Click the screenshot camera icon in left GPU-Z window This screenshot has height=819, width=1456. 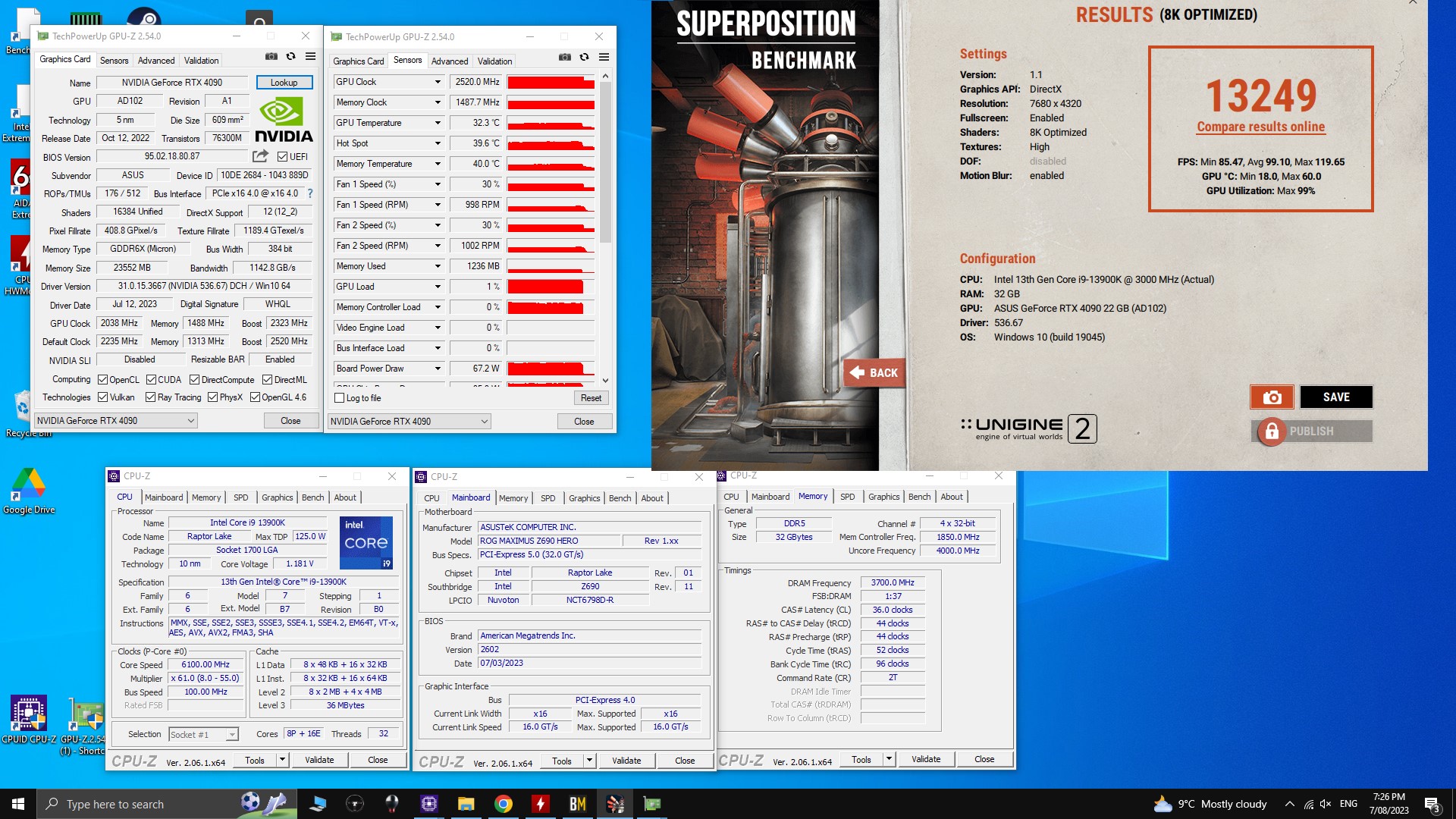pos(271,57)
